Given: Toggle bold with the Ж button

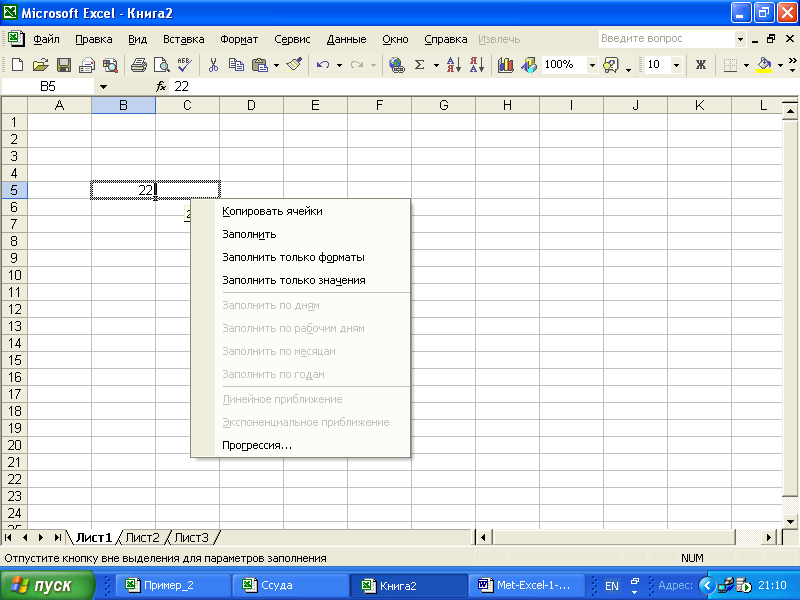Looking at the screenshot, I should tap(701, 65).
